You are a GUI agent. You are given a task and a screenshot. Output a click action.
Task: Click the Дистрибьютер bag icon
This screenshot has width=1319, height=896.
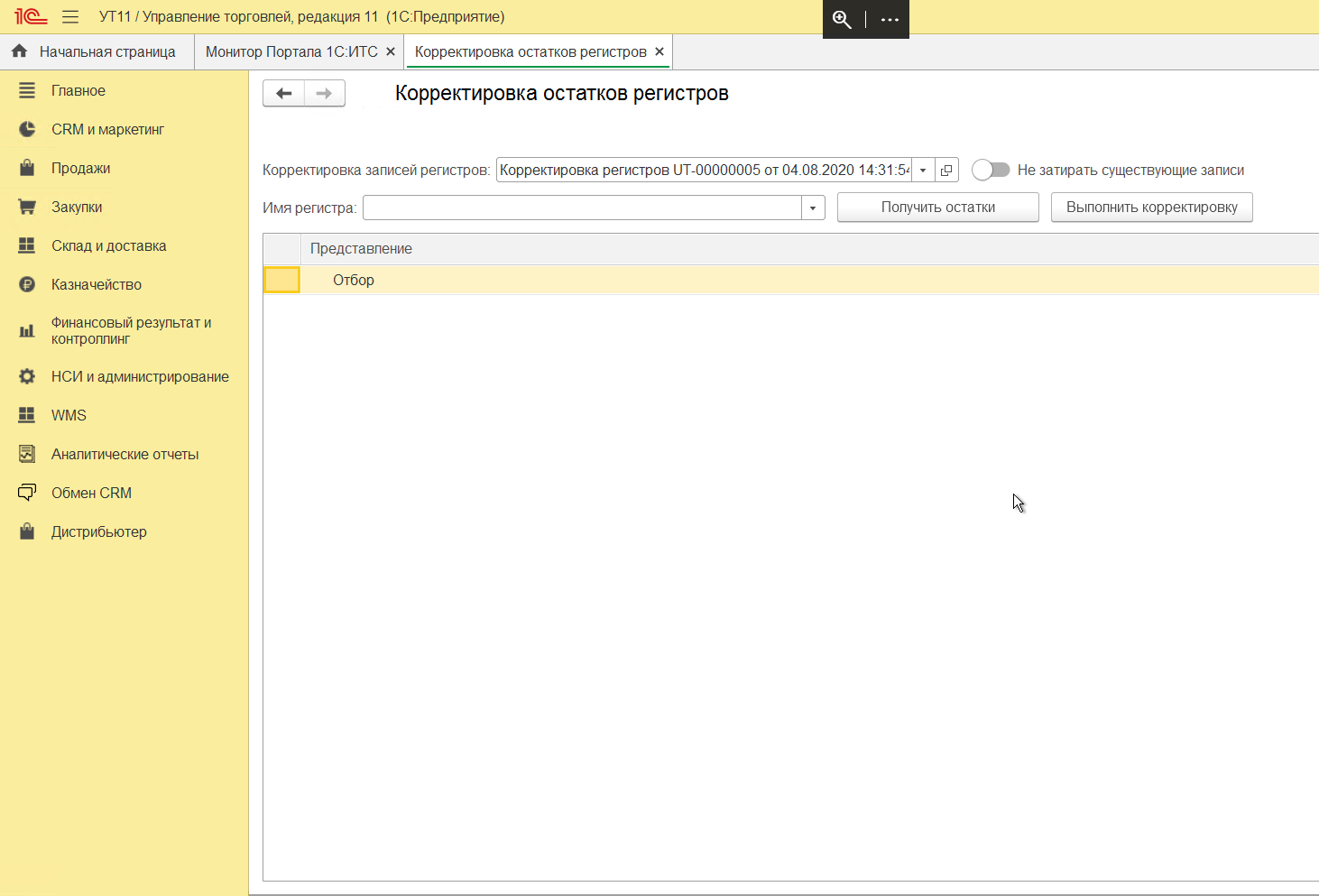tap(27, 531)
